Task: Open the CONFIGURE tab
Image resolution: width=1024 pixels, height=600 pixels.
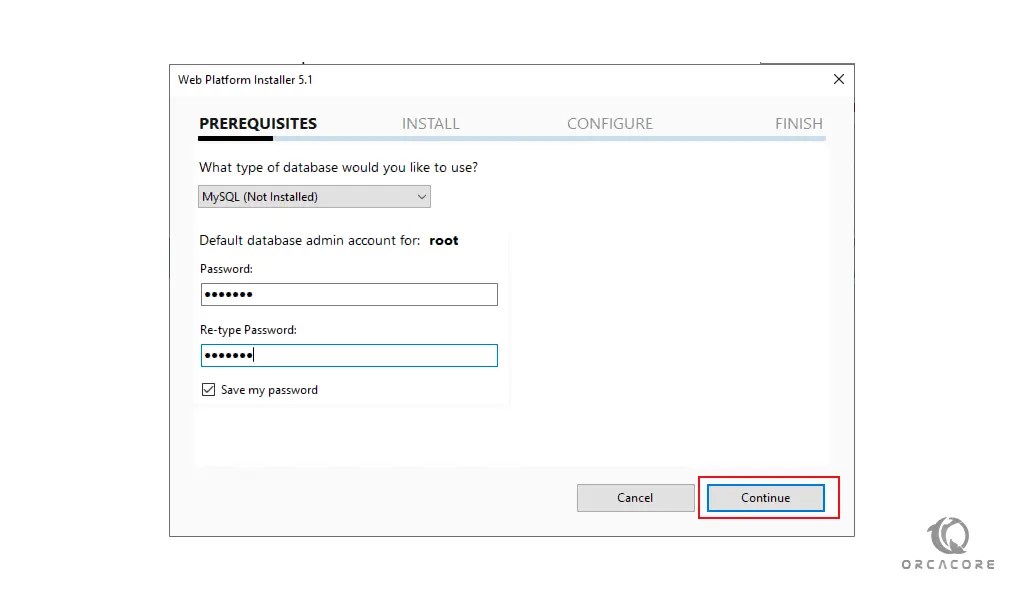Action: tap(610, 123)
